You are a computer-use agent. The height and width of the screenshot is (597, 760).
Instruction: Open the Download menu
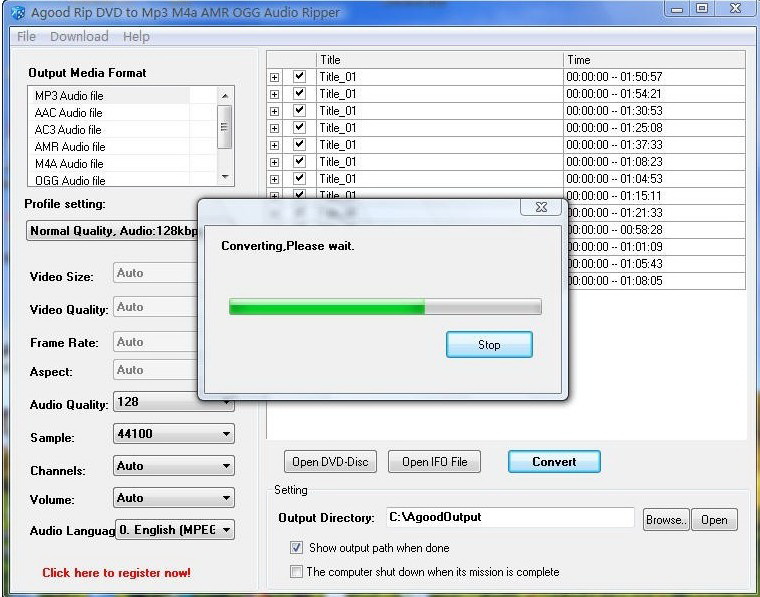(79, 36)
